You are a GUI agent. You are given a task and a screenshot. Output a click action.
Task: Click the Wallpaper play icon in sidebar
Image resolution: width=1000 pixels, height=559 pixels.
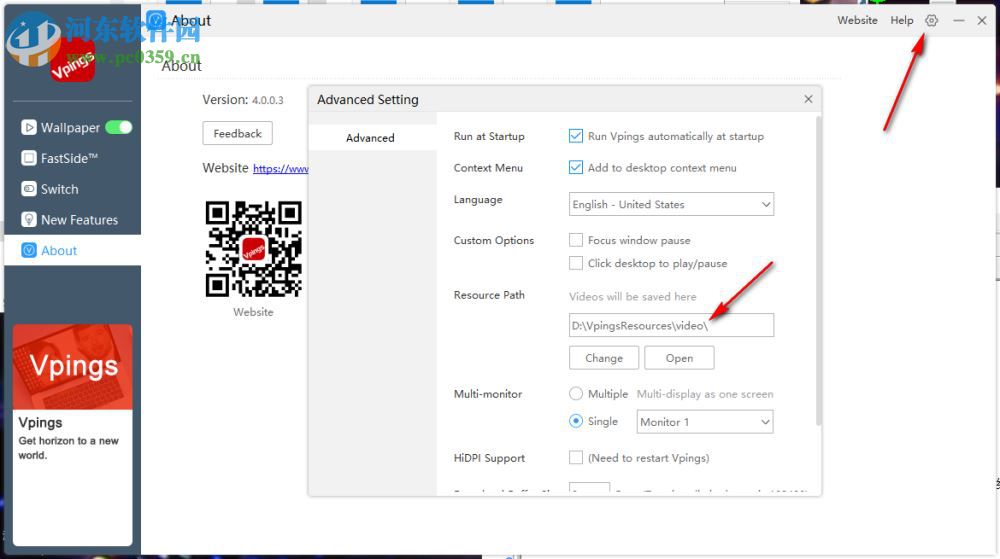coord(29,127)
